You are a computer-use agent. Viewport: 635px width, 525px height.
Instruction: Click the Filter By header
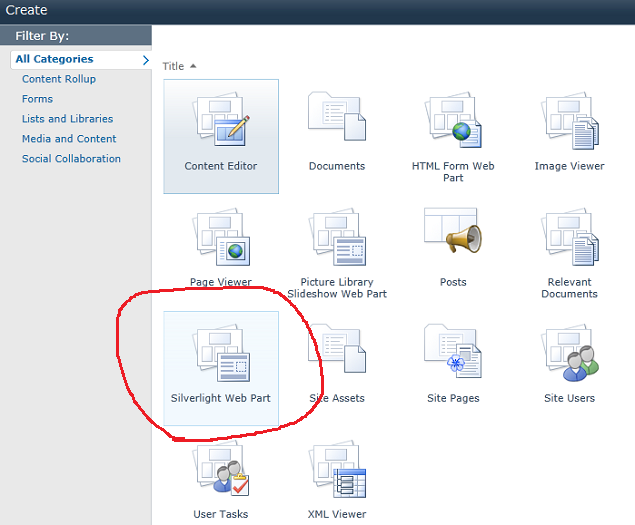42,36
